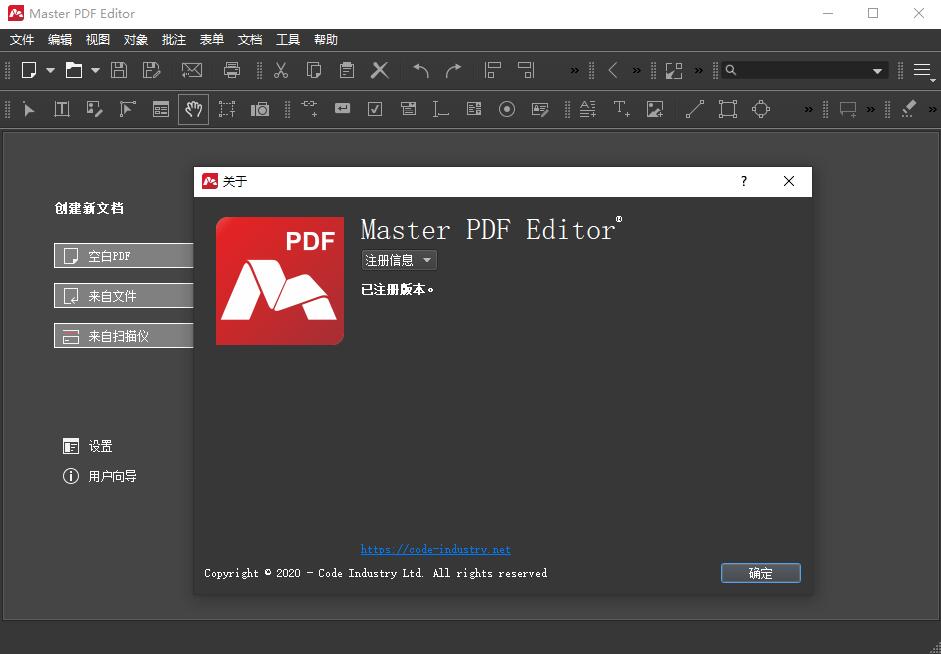
Task: Open the hamburger menu at toolbar end
Action: [922, 71]
